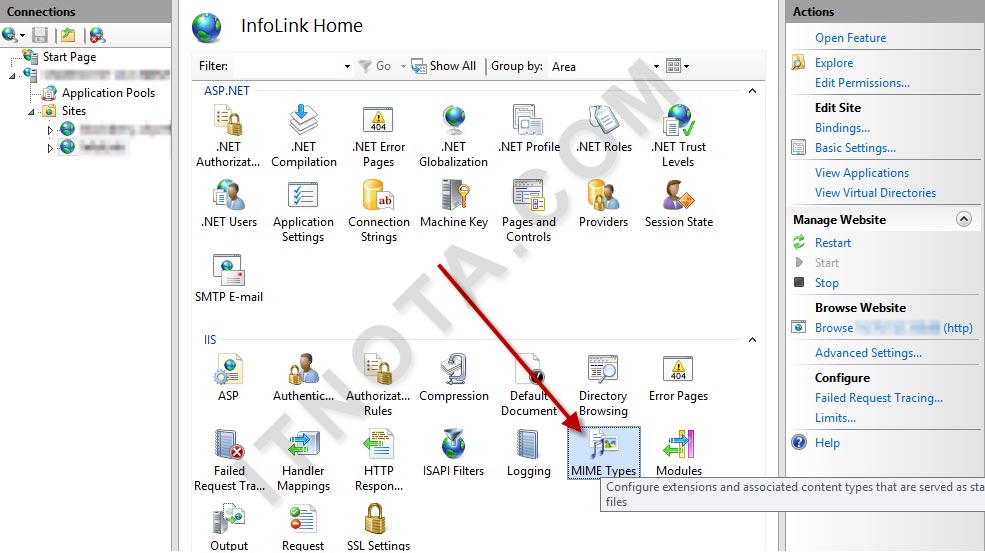Screen dimensions: 985x553
Task: Click the delete connection icon in Connections toolbar
Action: click(x=97, y=35)
